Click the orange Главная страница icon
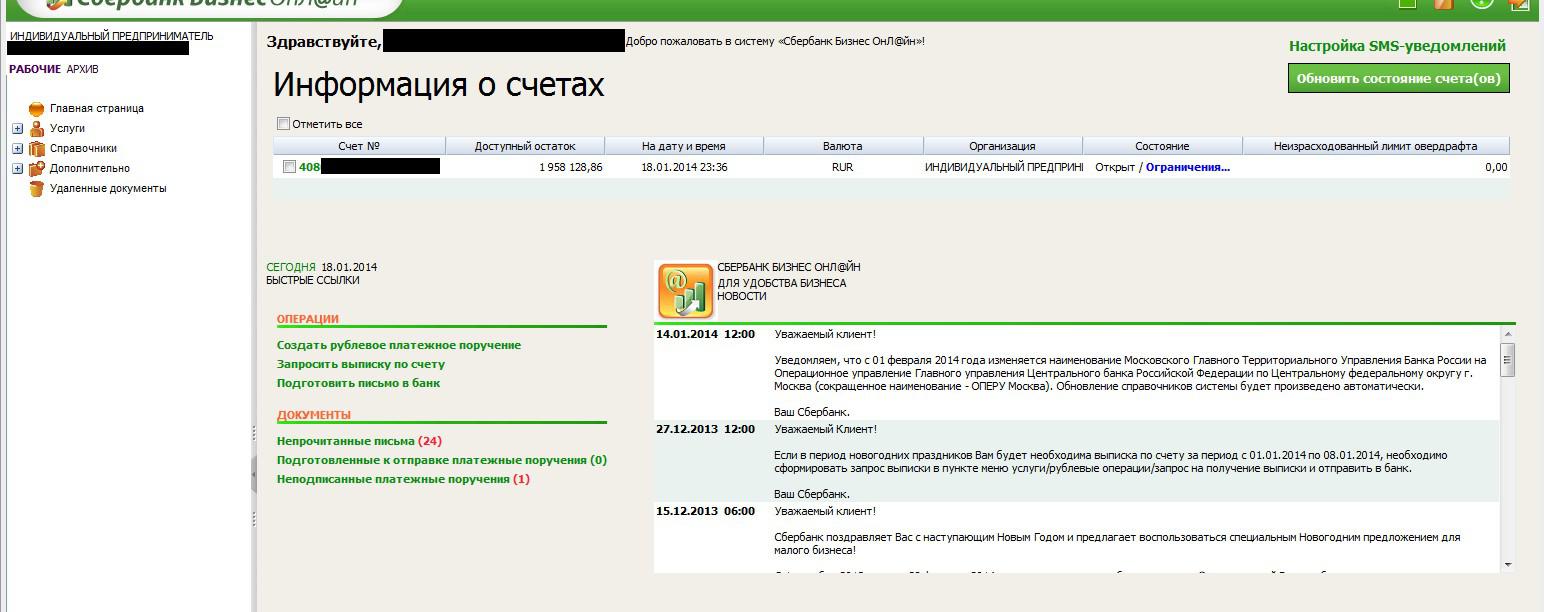 [x=37, y=109]
